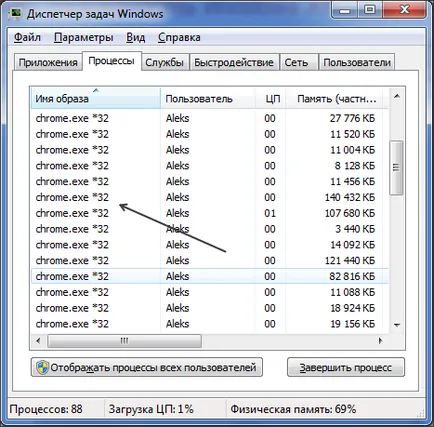Screen dimensions: 434x427
Task: Close the Диспетчер задач Windows window
Action: coord(404,10)
